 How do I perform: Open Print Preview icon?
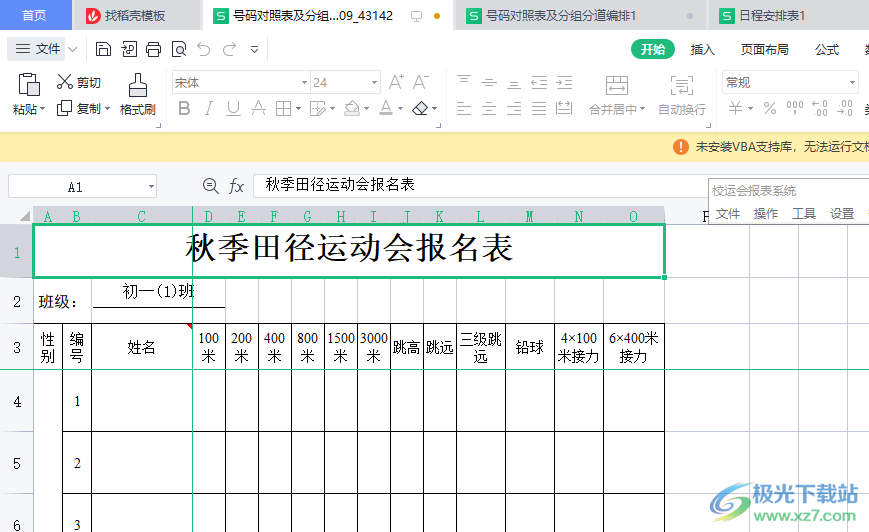click(179, 49)
